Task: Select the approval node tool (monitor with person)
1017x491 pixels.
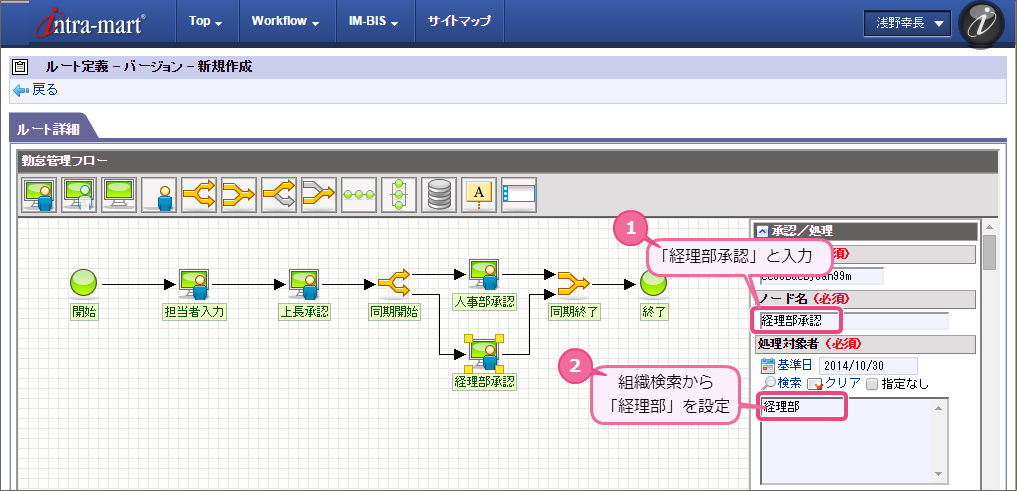Action: coord(39,195)
